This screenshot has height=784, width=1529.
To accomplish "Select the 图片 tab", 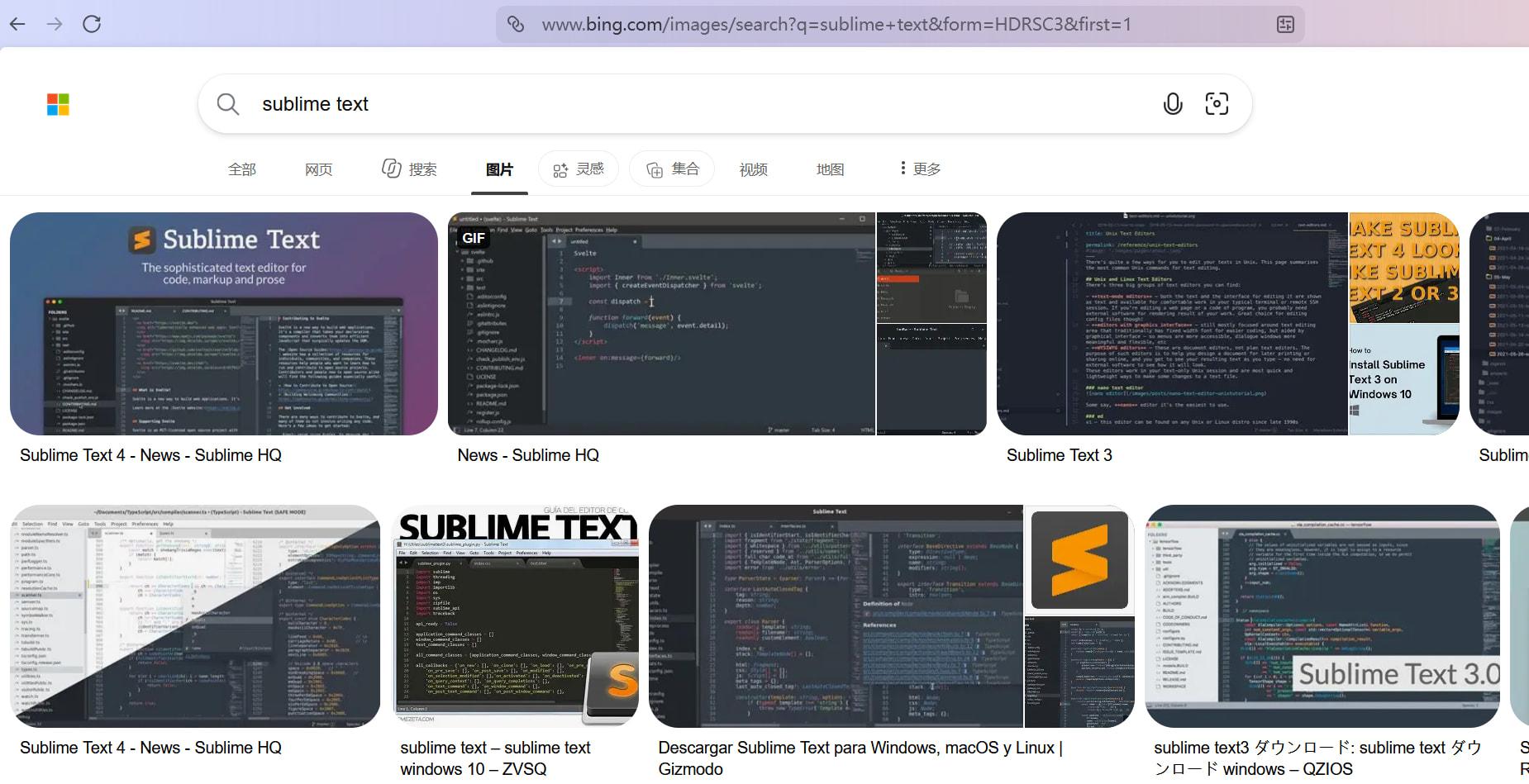I will tap(499, 169).
